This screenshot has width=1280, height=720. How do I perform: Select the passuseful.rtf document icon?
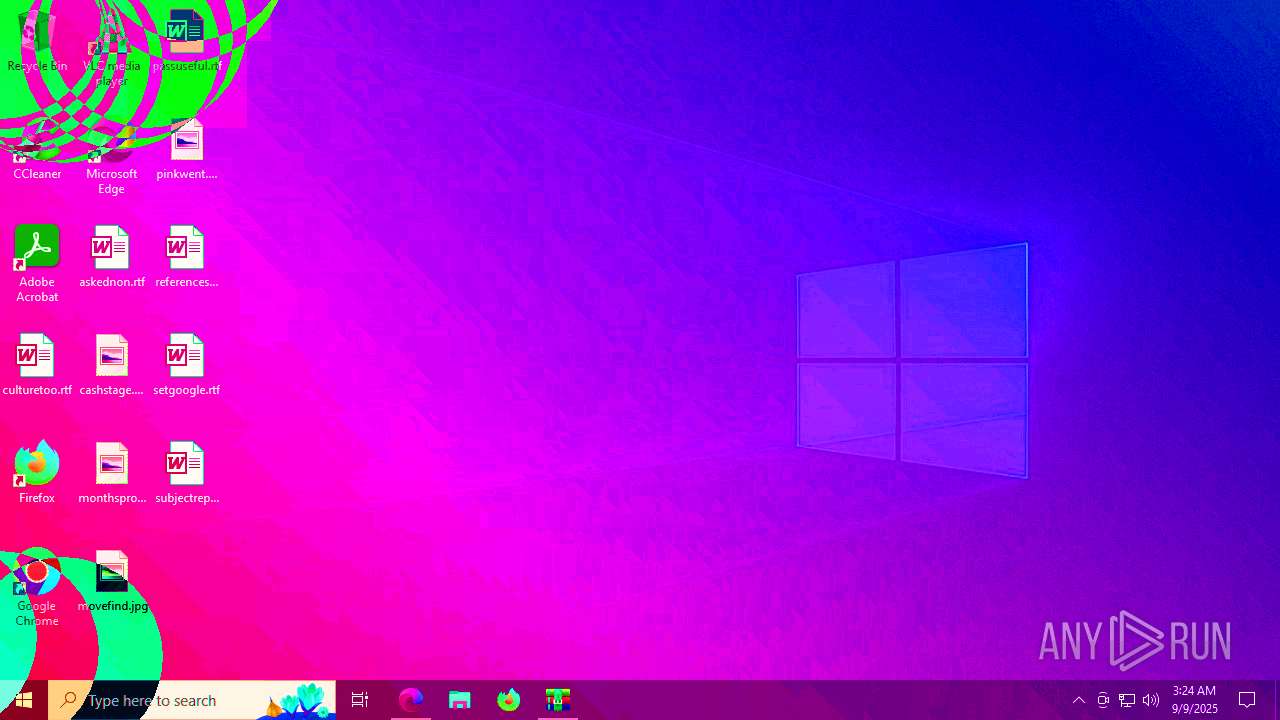(186, 40)
